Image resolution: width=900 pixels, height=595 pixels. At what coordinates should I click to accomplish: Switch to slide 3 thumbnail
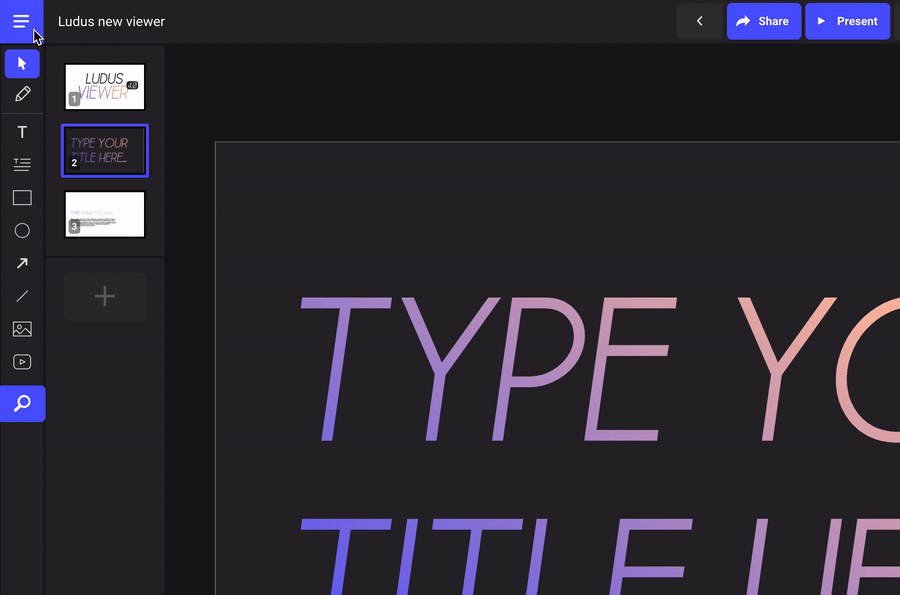tap(105, 215)
